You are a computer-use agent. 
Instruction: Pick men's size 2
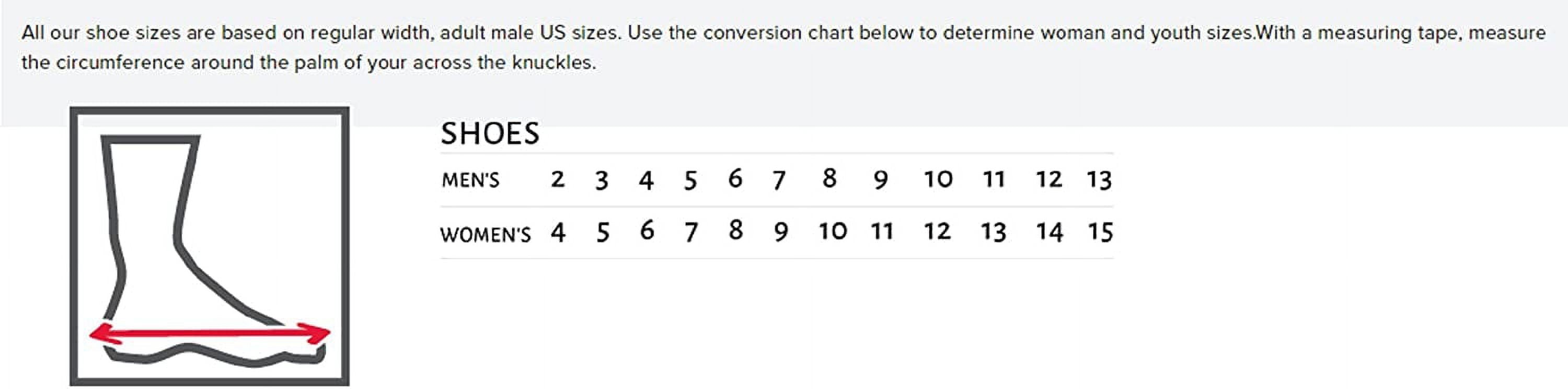coord(558,179)
